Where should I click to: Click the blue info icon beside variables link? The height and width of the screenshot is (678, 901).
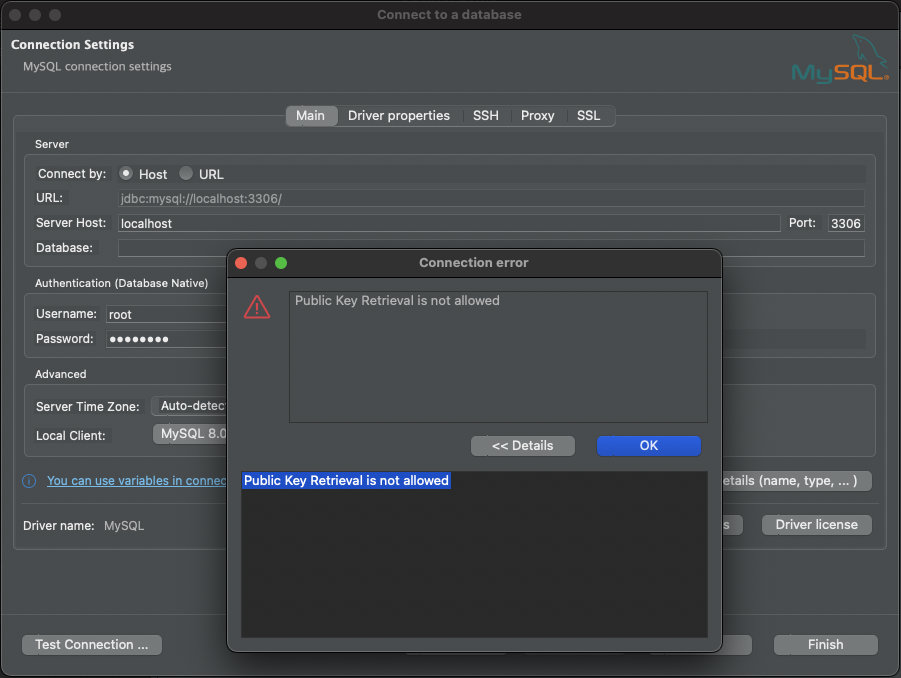[x=29, y=481]
